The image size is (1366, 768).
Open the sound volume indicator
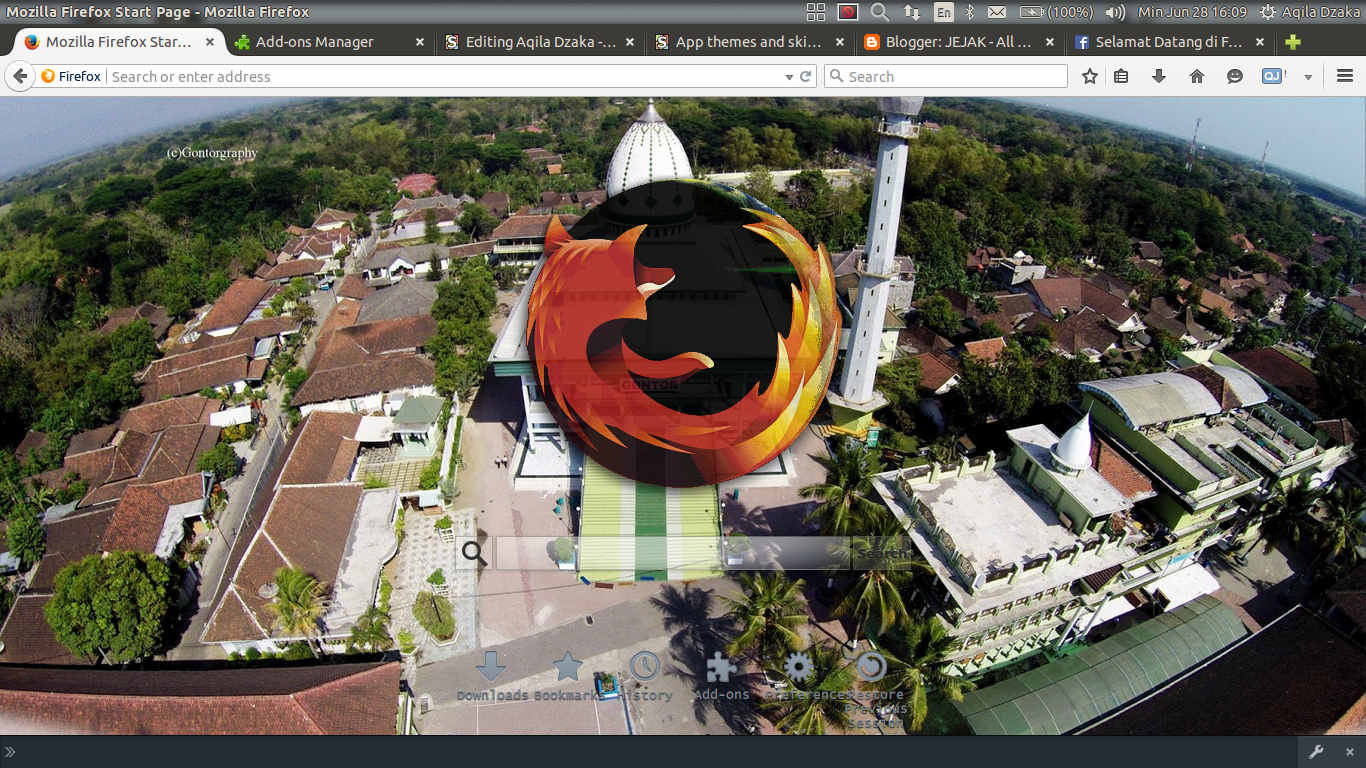[x=1115, y=12]
